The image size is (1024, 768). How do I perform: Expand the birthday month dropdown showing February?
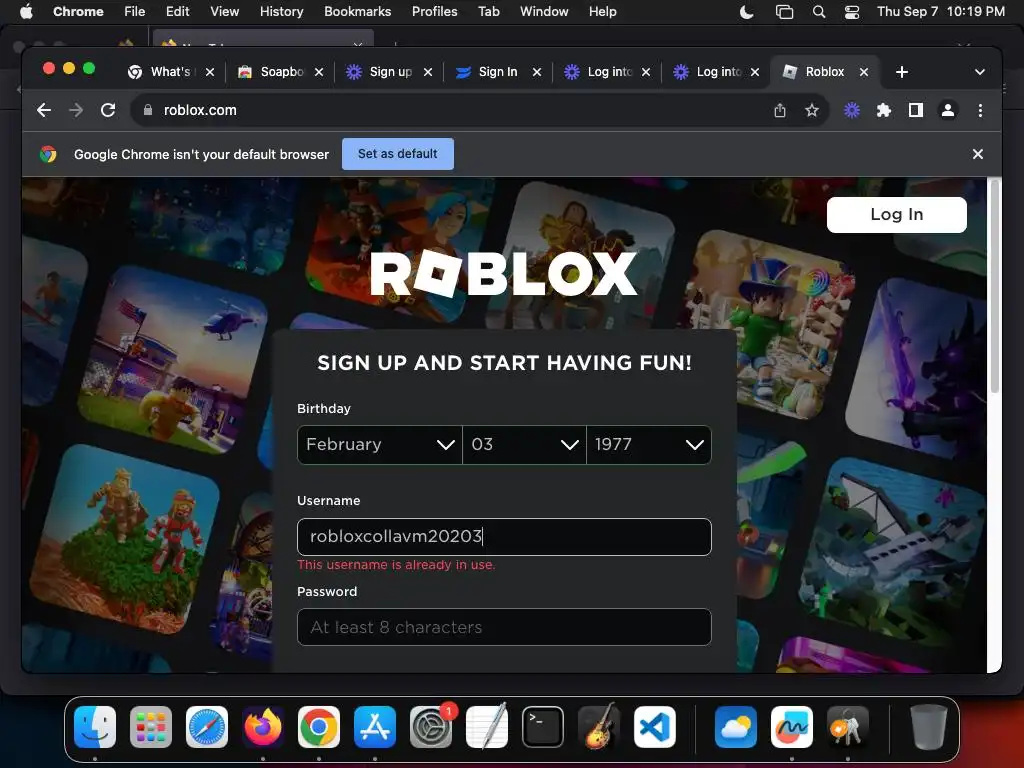click(379, 445)
